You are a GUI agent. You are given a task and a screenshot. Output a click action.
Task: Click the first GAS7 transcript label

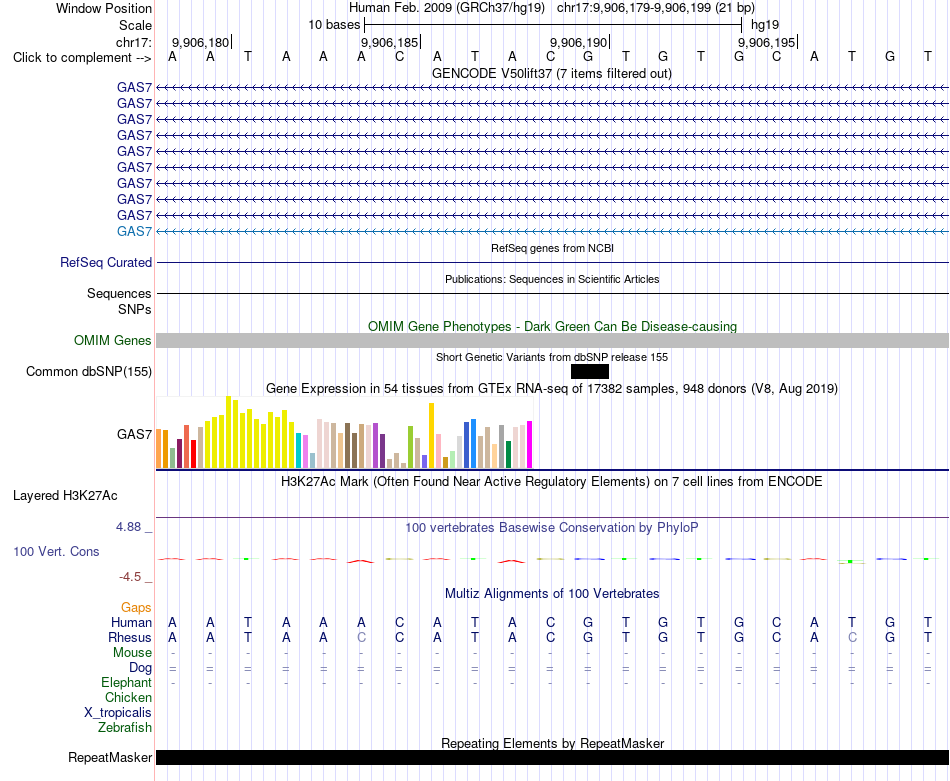click(134, 87)
